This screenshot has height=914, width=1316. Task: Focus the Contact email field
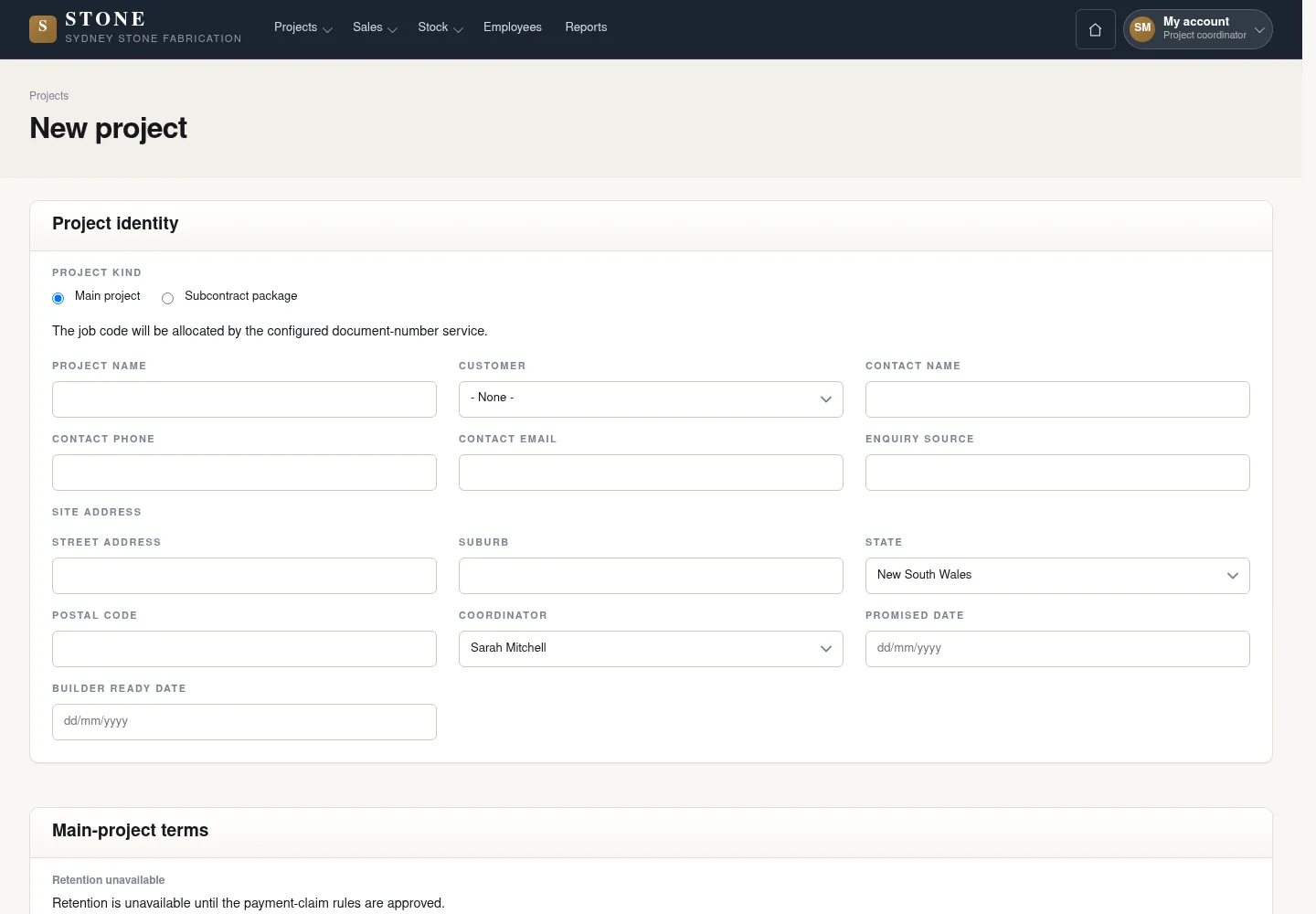coord(651,473)
